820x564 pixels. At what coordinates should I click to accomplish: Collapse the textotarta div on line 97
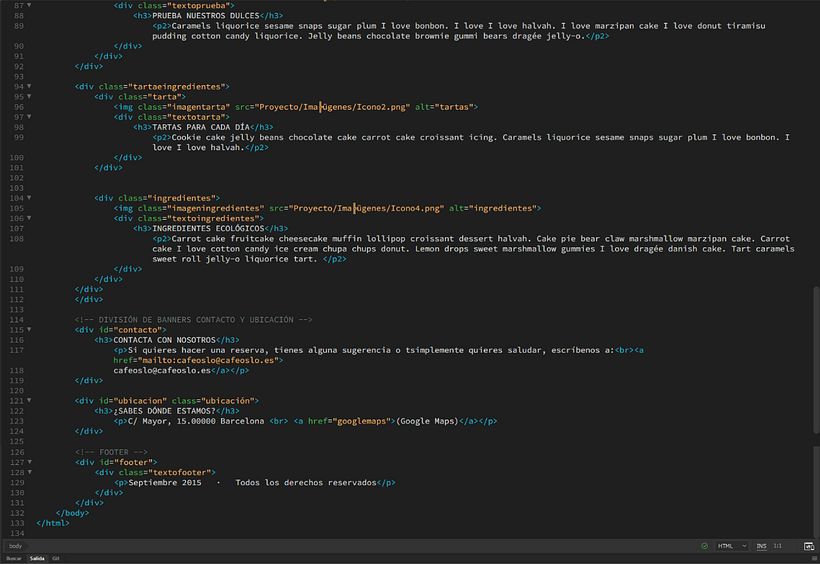click(x=29, y=117)
